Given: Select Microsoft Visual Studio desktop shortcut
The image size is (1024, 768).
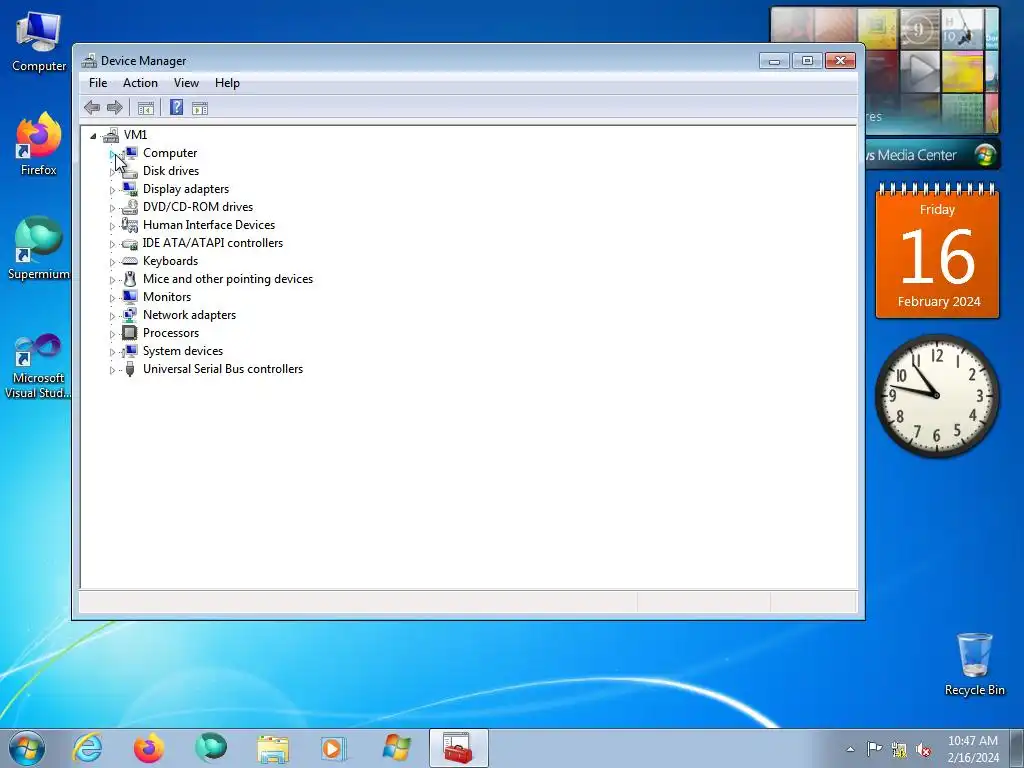Looking at the screenshot, I should pyautogui.click(x=39, y=366).
